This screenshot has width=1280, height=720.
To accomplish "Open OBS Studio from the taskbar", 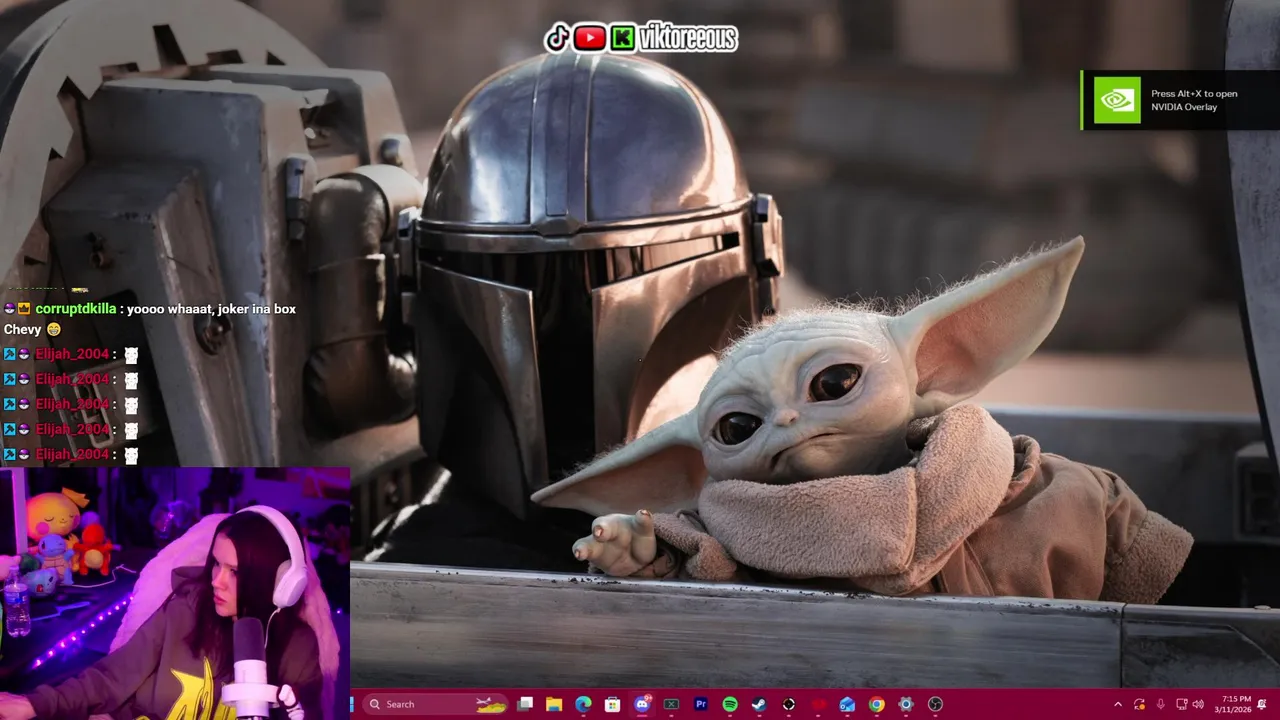I will [935, 704].
